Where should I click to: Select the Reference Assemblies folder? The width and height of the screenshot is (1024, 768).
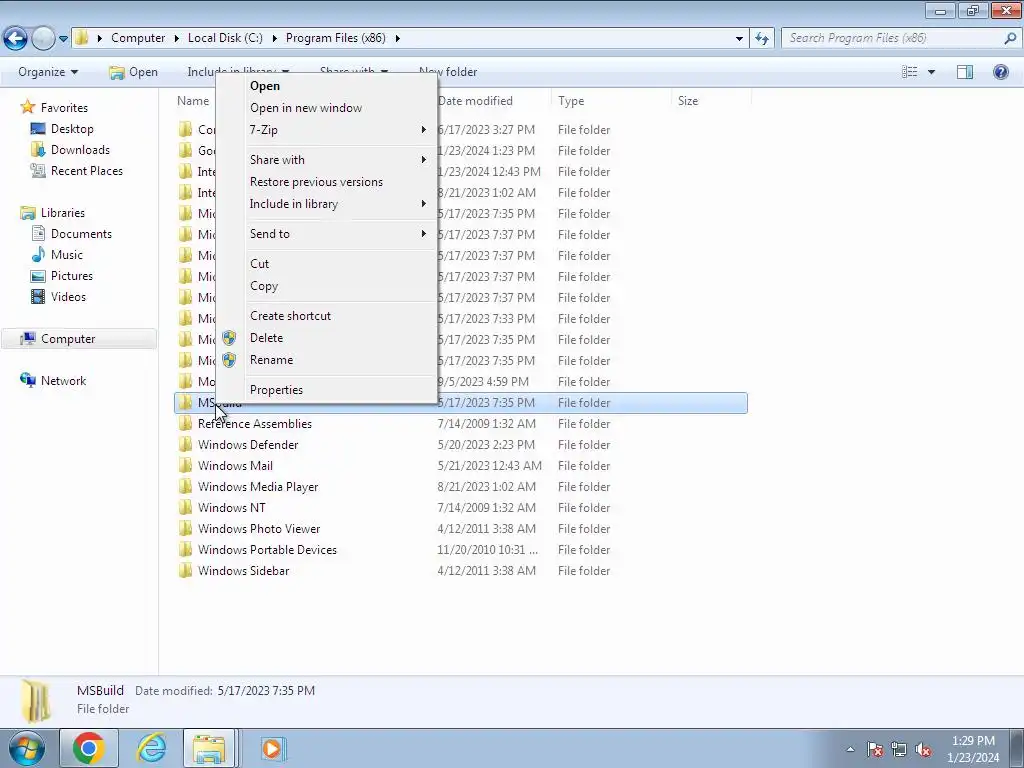pyautogui.click(x=255, y=424)
